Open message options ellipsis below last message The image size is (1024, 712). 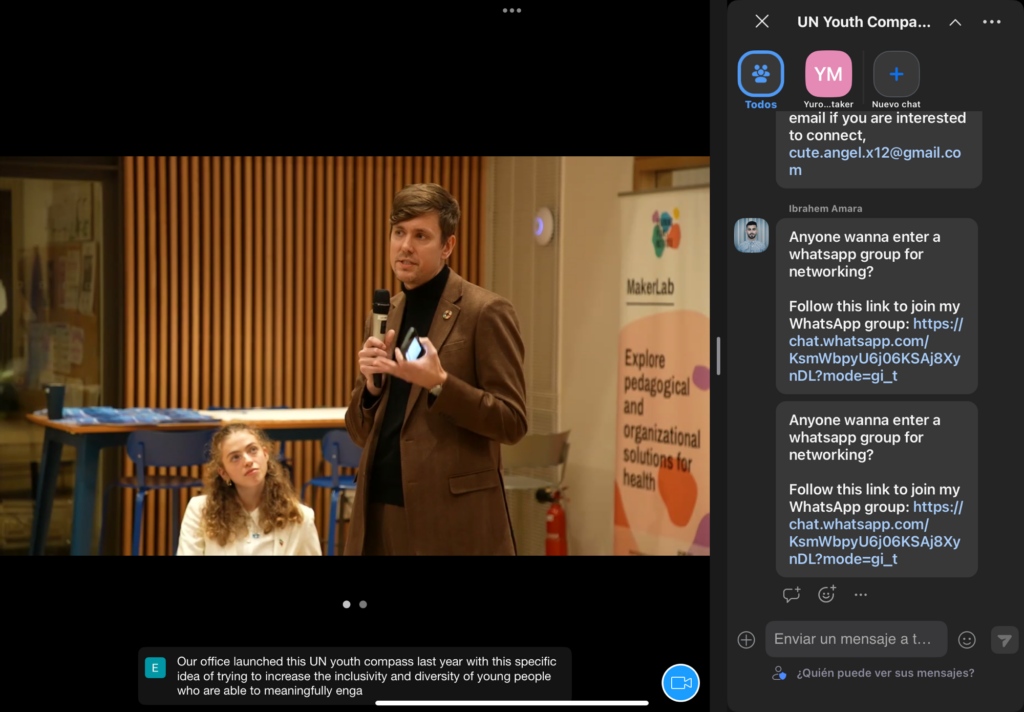tap(860, 595)
